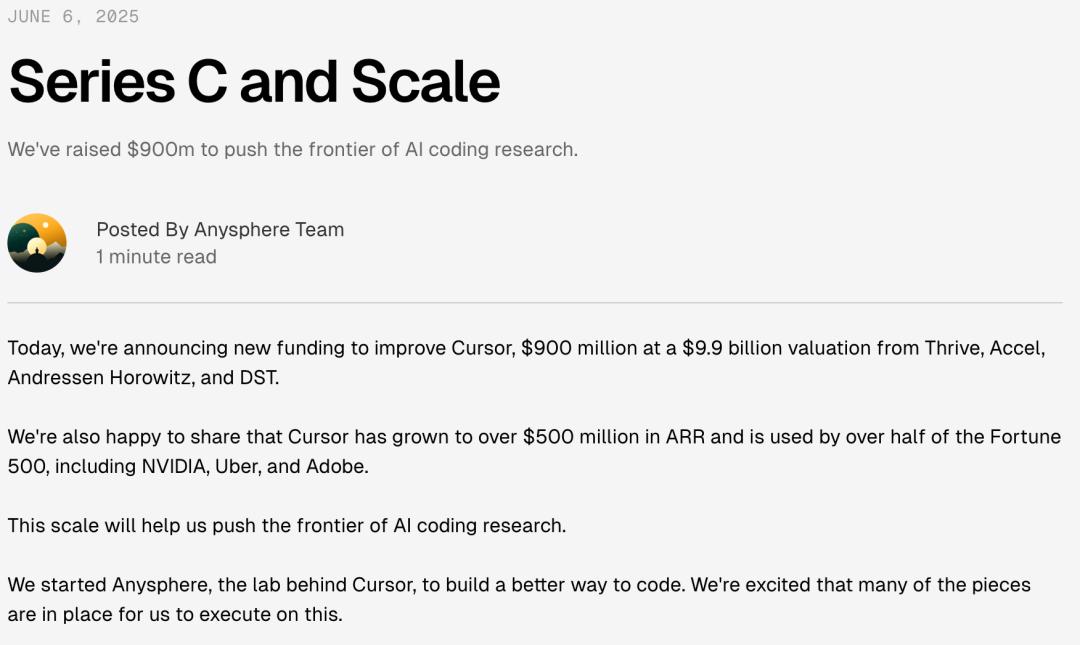
Task: Click "Andreessen Horowitz" in the investor list
Action: coord(100,378)
